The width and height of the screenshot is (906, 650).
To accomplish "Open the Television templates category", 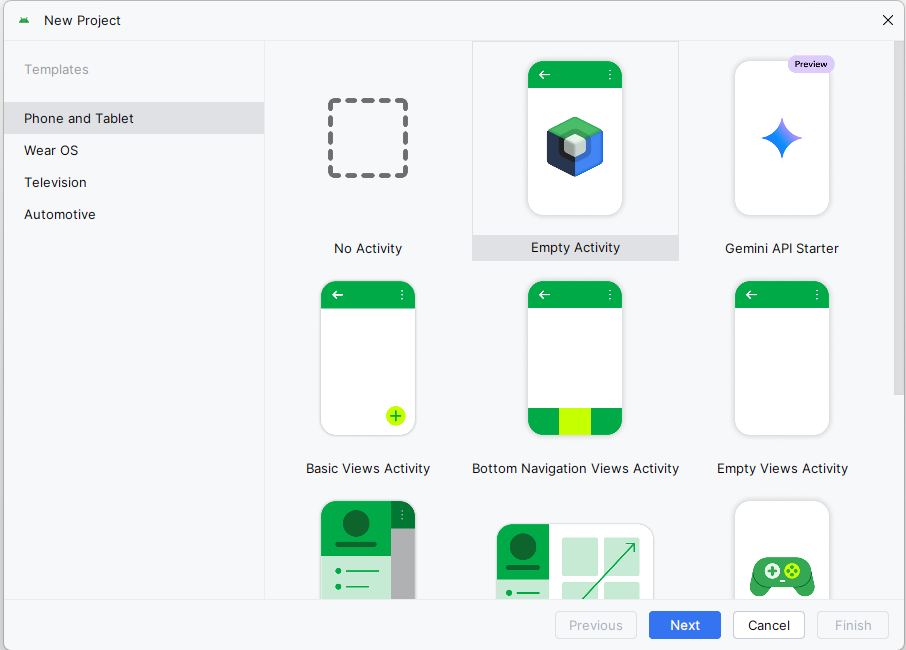I will pyautogui.click(x=55, y=182).
